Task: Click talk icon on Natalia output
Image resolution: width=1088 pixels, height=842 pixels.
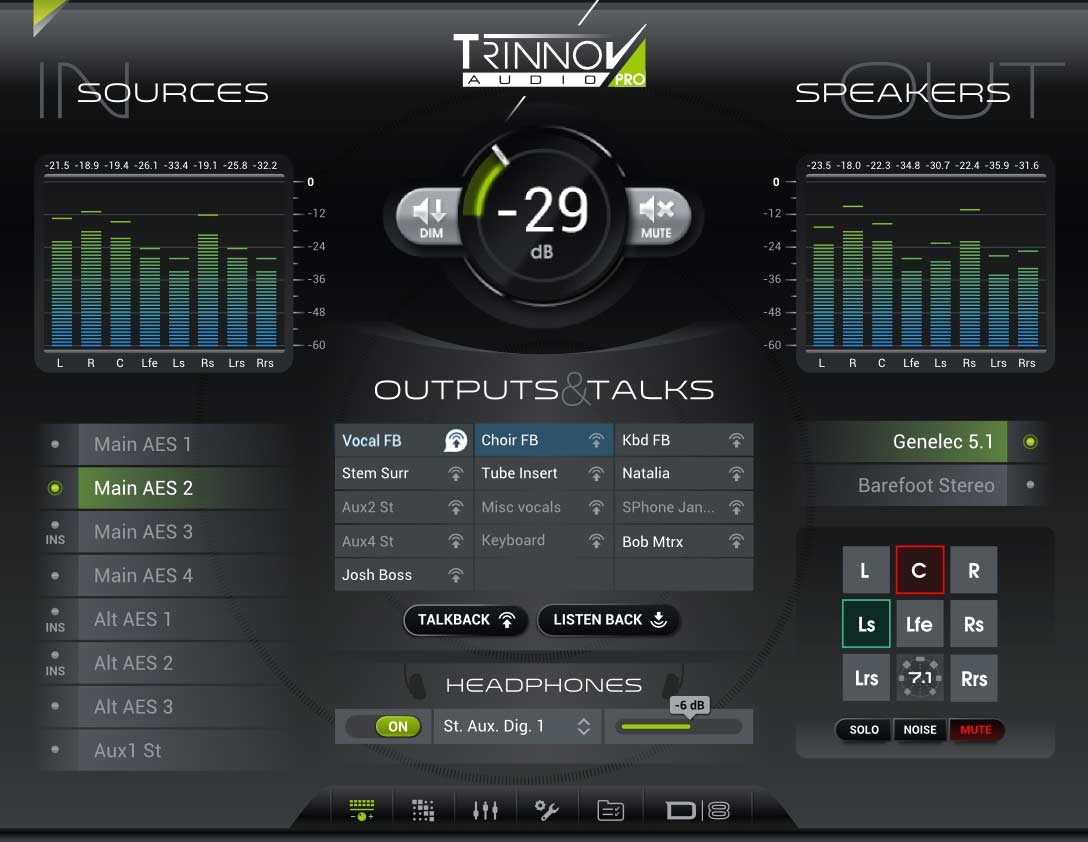Action: click(736, 473)
